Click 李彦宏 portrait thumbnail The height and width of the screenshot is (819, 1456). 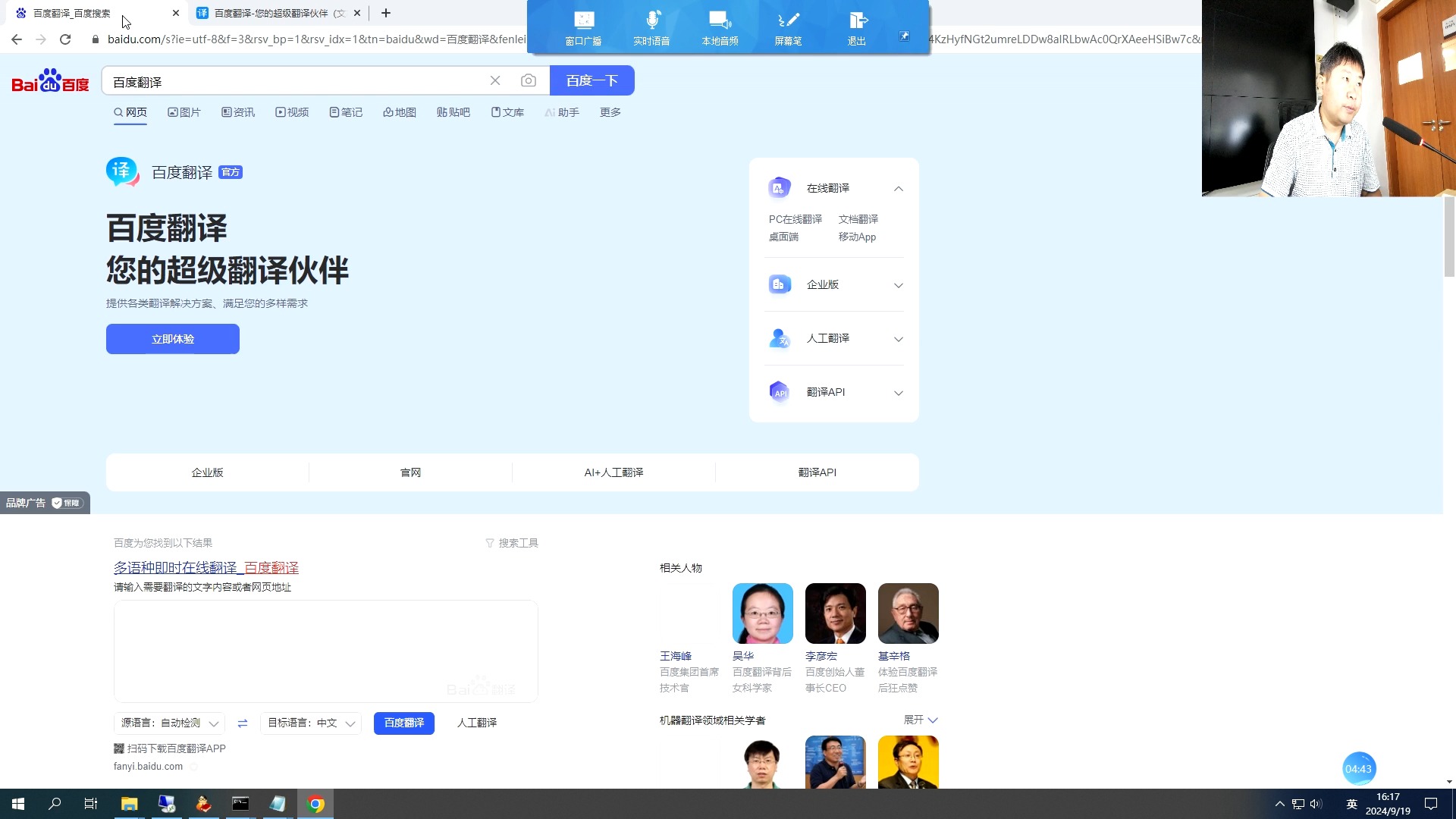pos(836,613)
